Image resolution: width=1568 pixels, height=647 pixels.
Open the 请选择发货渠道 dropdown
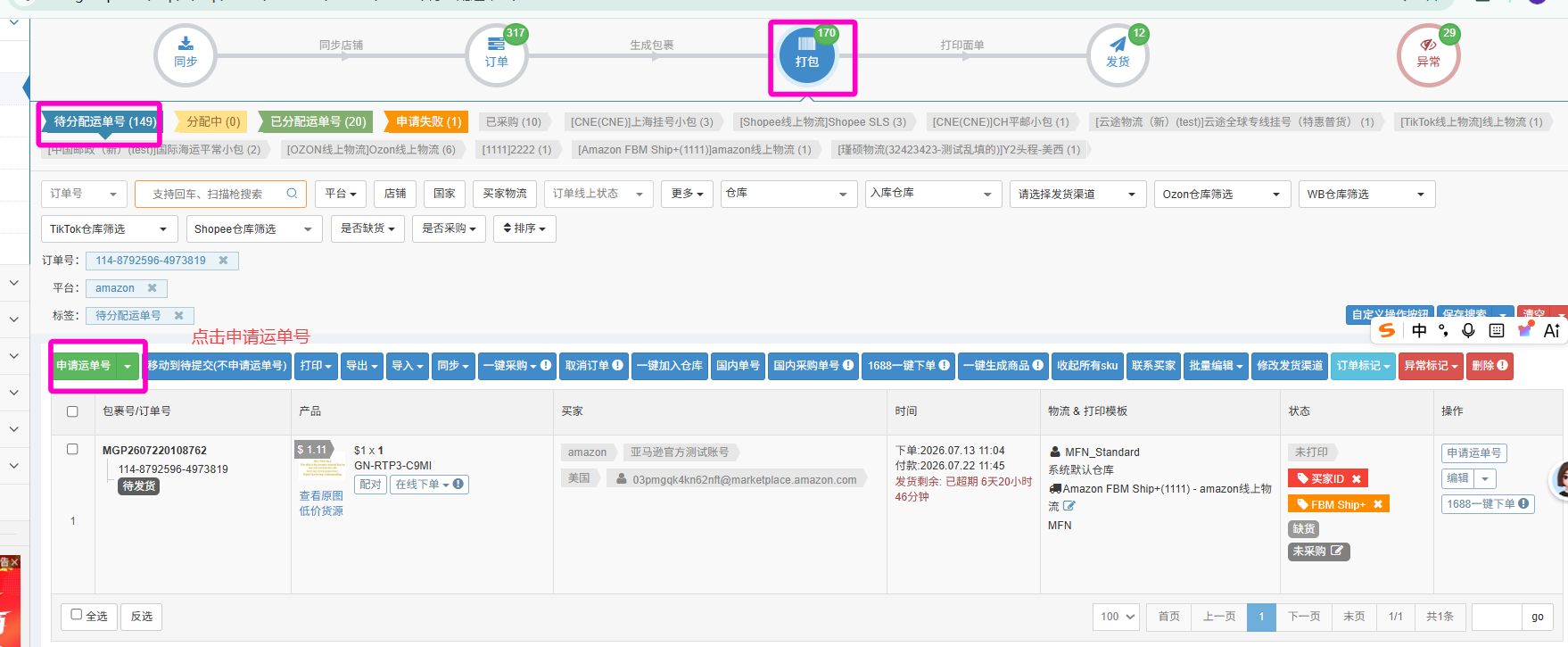coord(1077,194)
